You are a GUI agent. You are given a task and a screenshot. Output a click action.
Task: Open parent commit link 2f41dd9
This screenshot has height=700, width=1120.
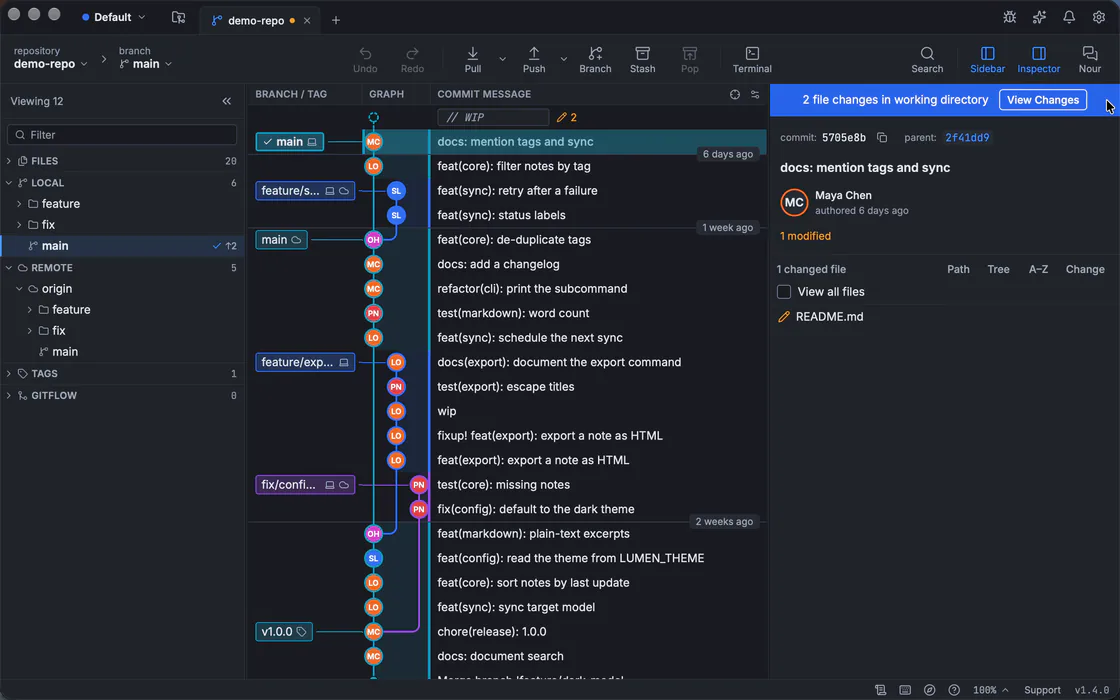[x=967, y=137]
